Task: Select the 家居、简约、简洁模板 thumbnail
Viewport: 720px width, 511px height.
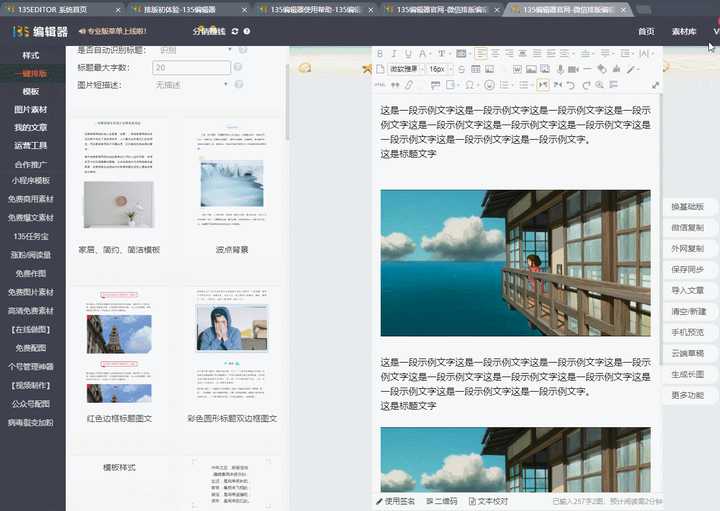Action: pos(119,186)
